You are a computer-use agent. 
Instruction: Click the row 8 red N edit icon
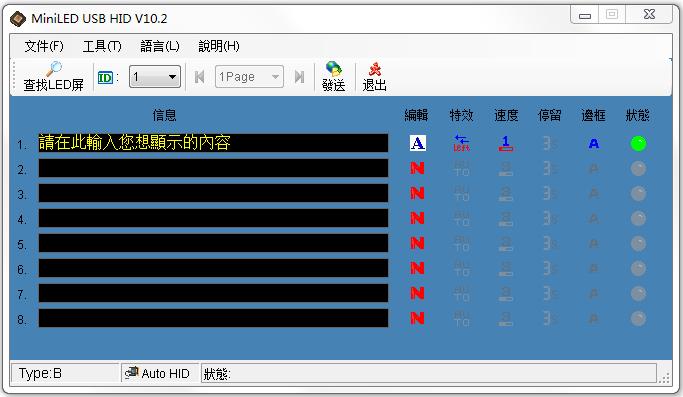417,318
